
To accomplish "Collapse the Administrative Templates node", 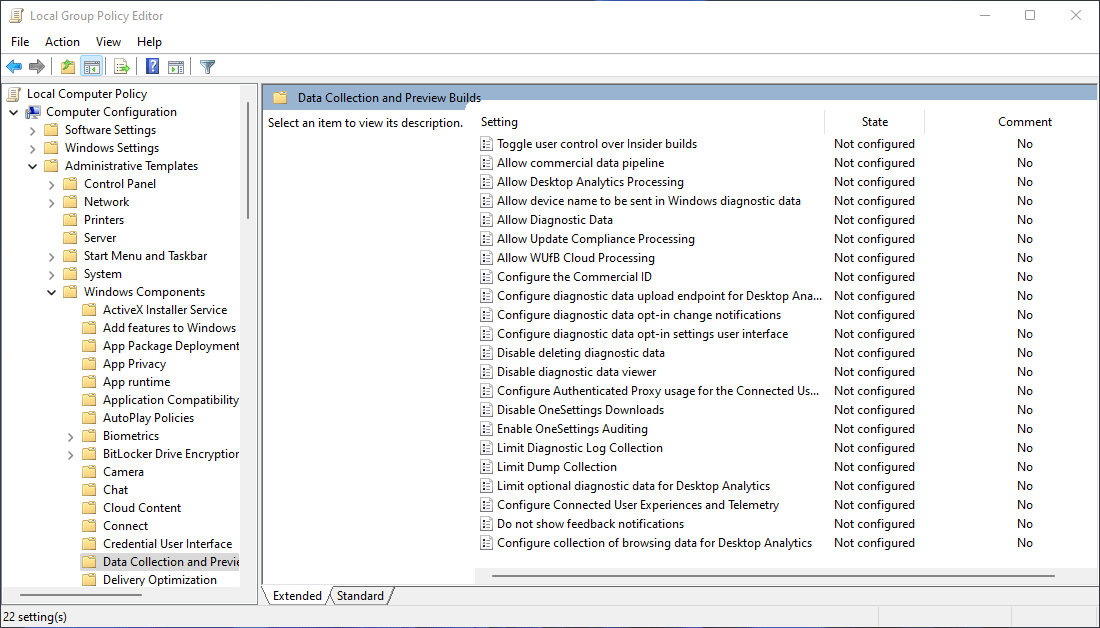I will tap(32, 166).
